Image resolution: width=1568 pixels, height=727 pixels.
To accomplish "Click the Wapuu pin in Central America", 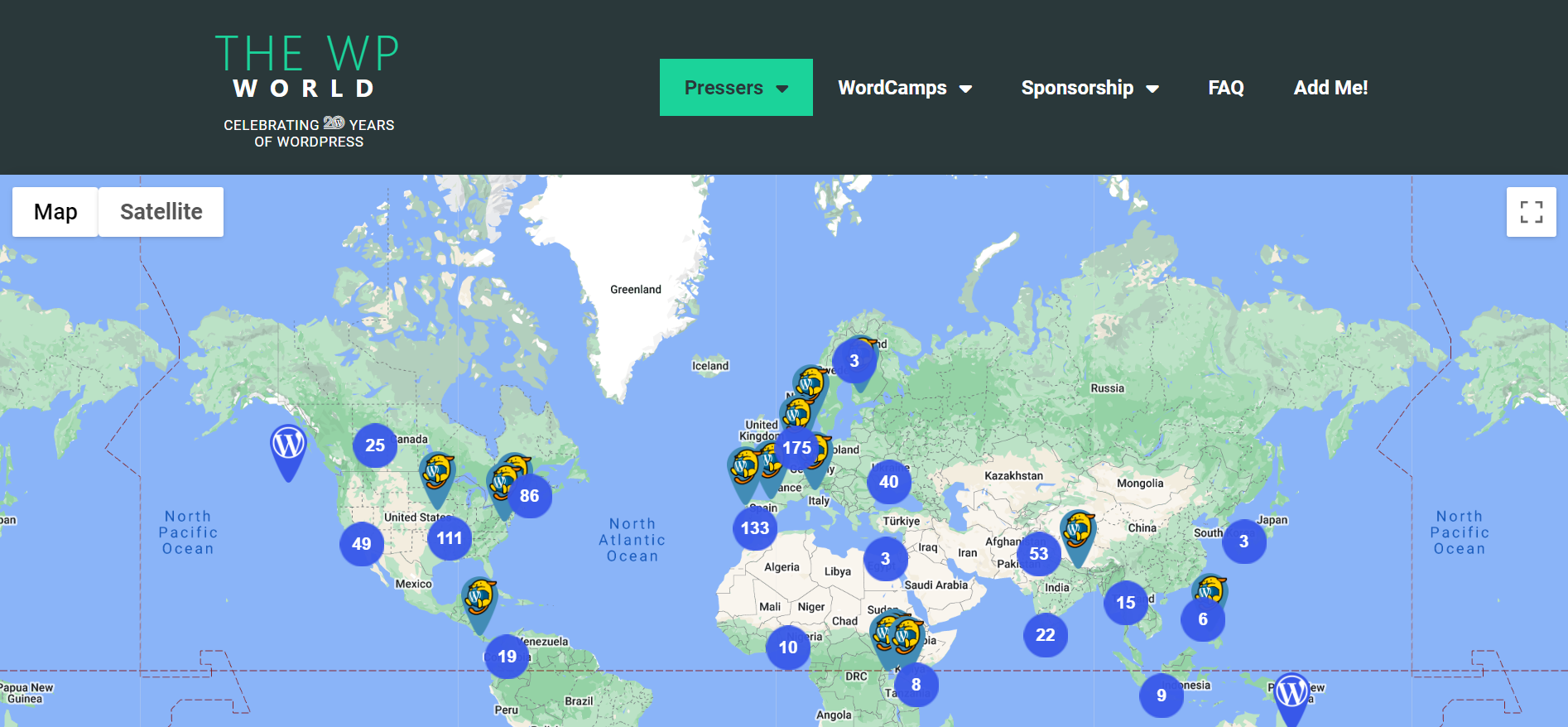I will (x=479, y=604).
